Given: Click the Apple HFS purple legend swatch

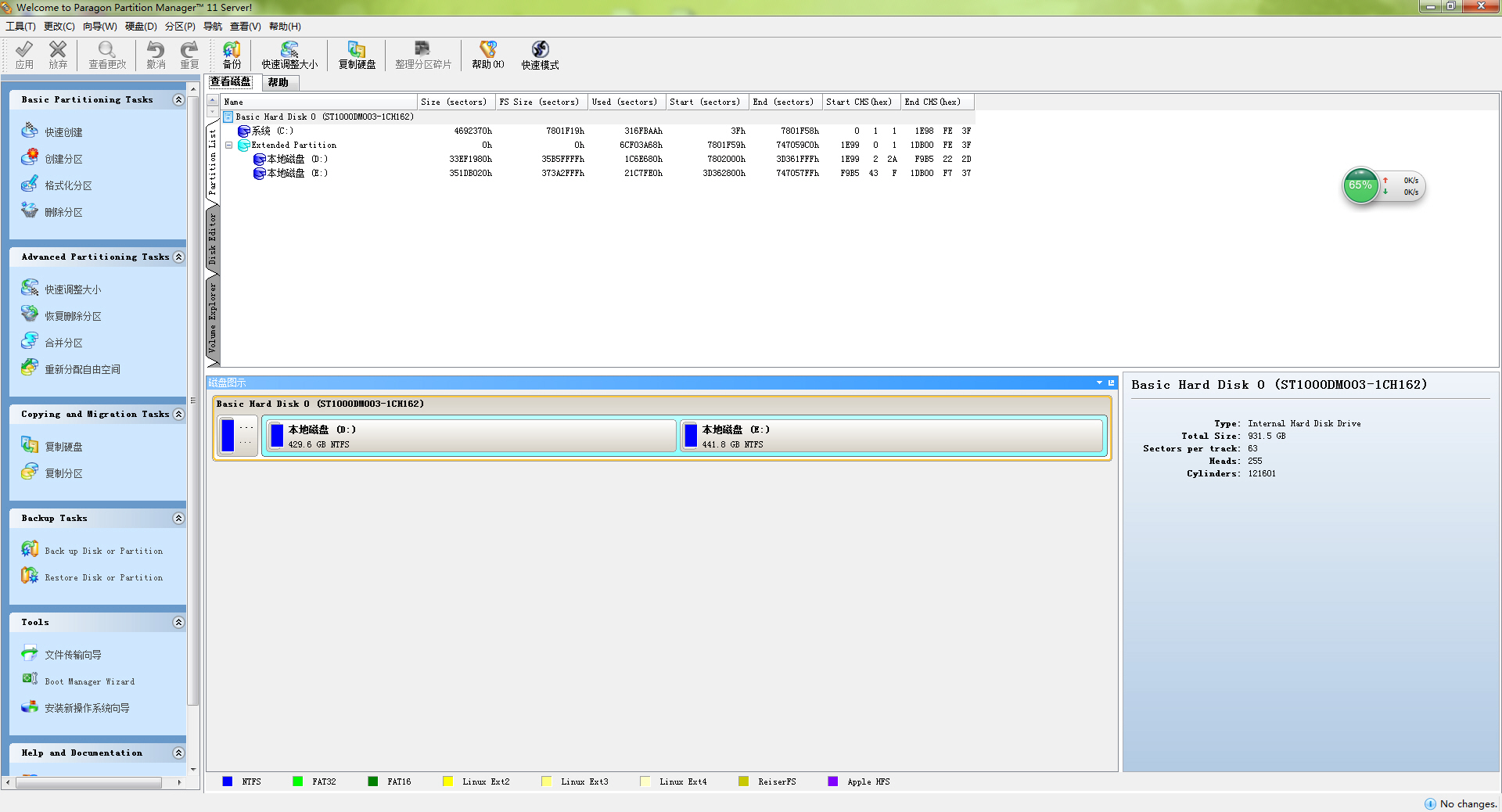Looking at the screenshot, I should [832, 781].
